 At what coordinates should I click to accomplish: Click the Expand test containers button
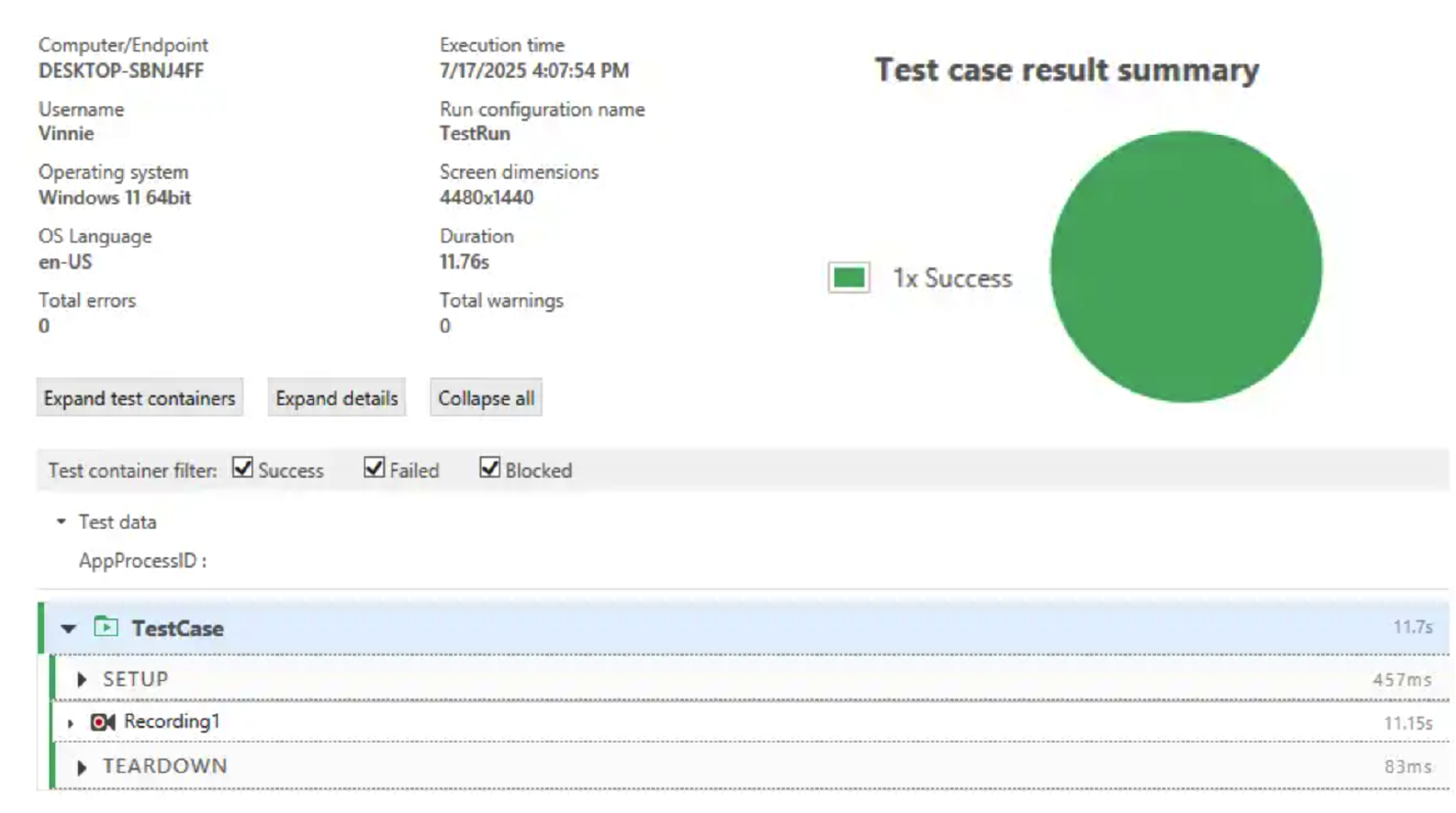click(139, 397)
